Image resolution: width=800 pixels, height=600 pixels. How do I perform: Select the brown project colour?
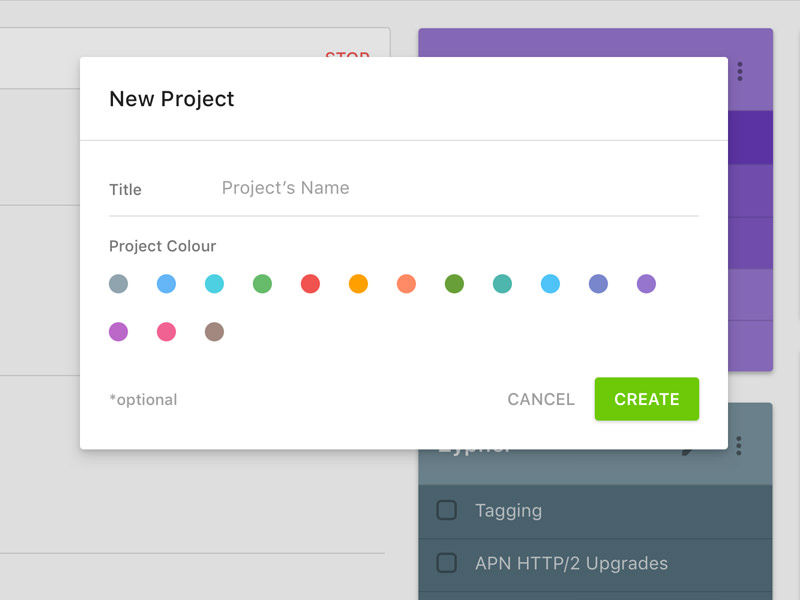(214, 332)
